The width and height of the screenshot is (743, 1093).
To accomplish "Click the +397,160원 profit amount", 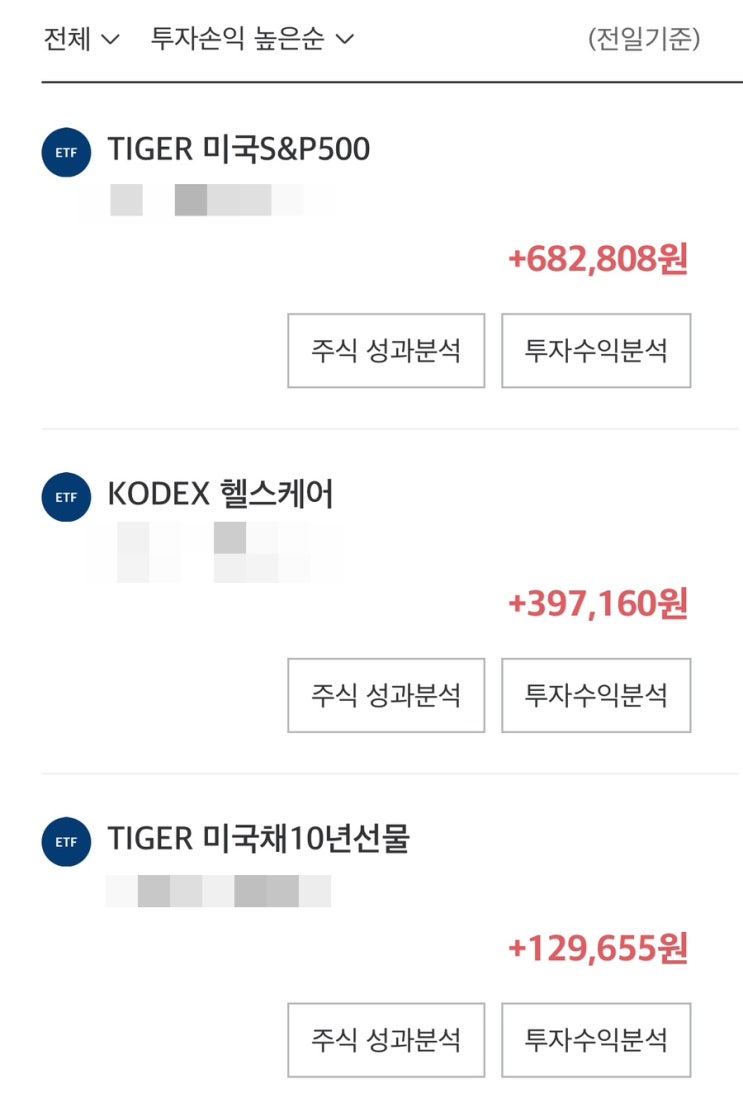I will (598, 604).
